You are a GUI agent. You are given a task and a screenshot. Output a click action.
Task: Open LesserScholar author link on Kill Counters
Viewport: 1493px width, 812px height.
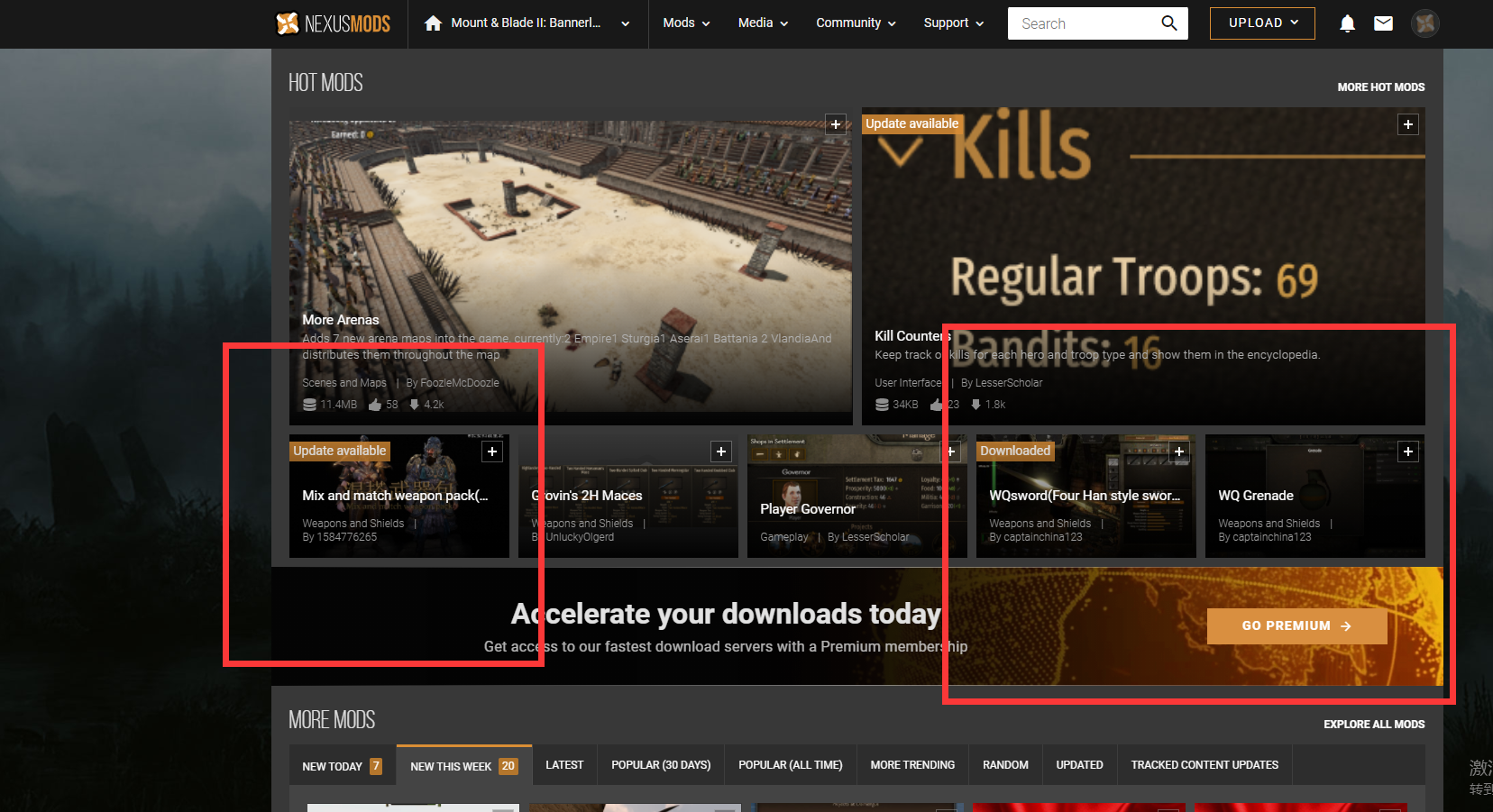click(x=1009, y=383)
